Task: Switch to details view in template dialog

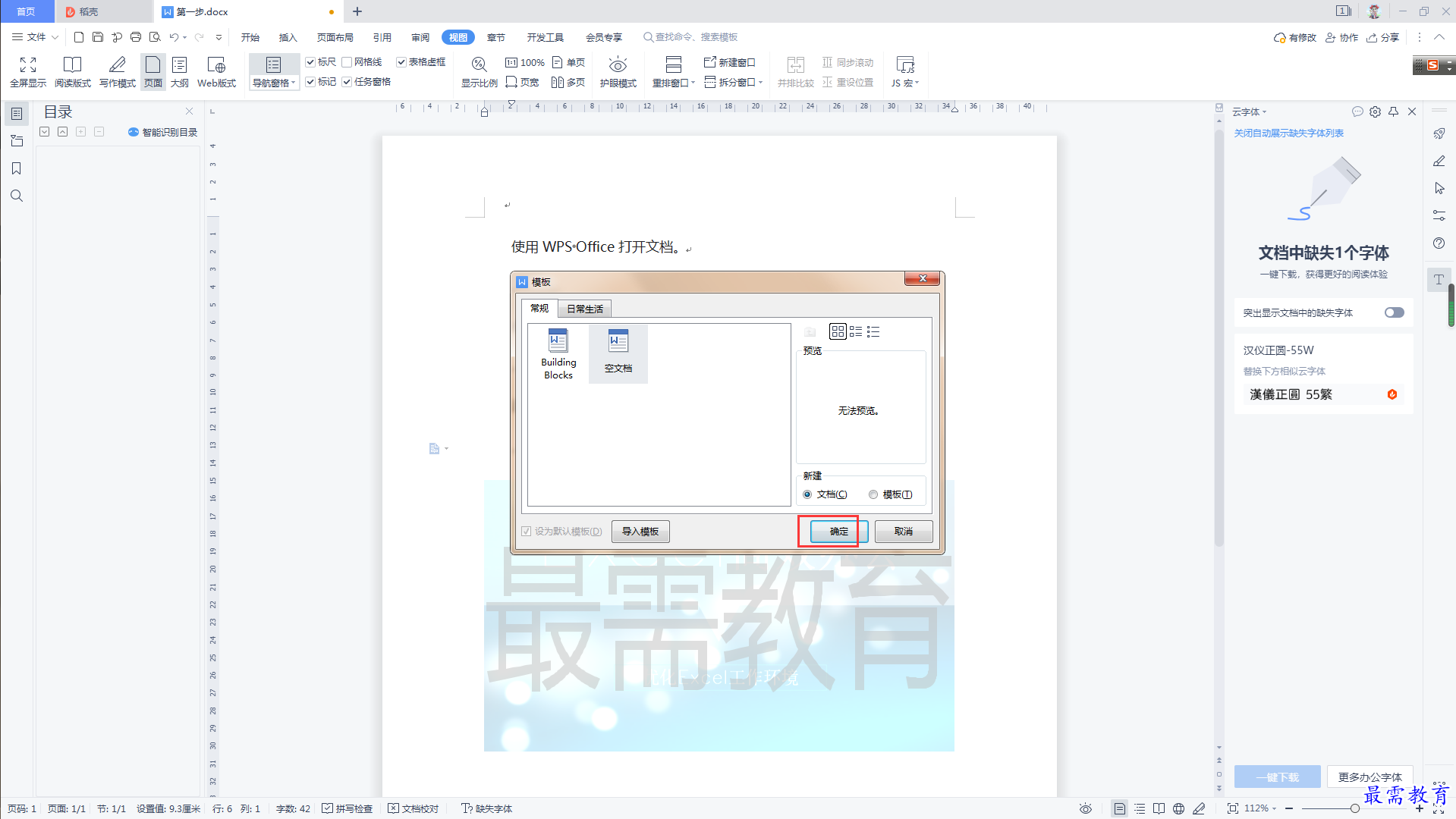Action: pyautogui.click(x=873, y=331)
